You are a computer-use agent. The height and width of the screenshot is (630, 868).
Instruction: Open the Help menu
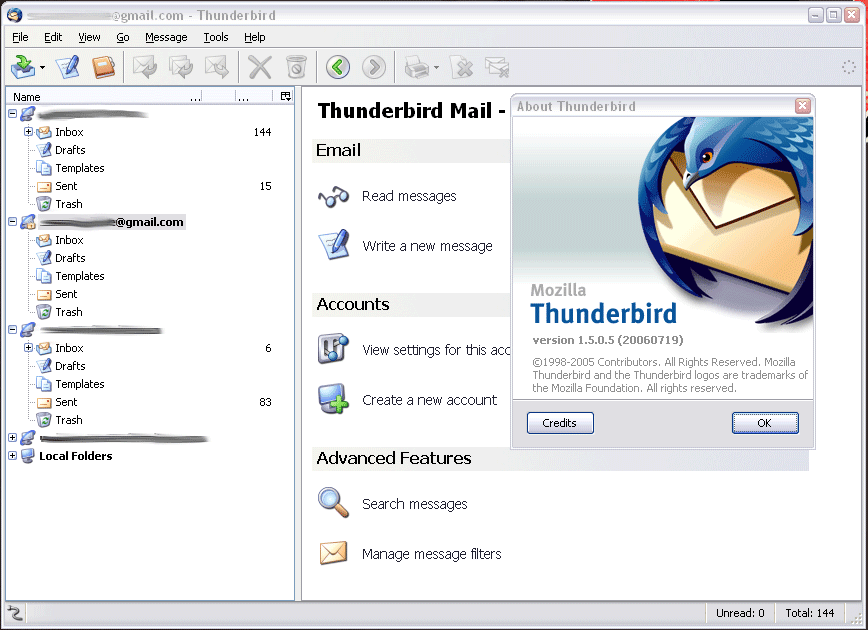coord(255,37)
